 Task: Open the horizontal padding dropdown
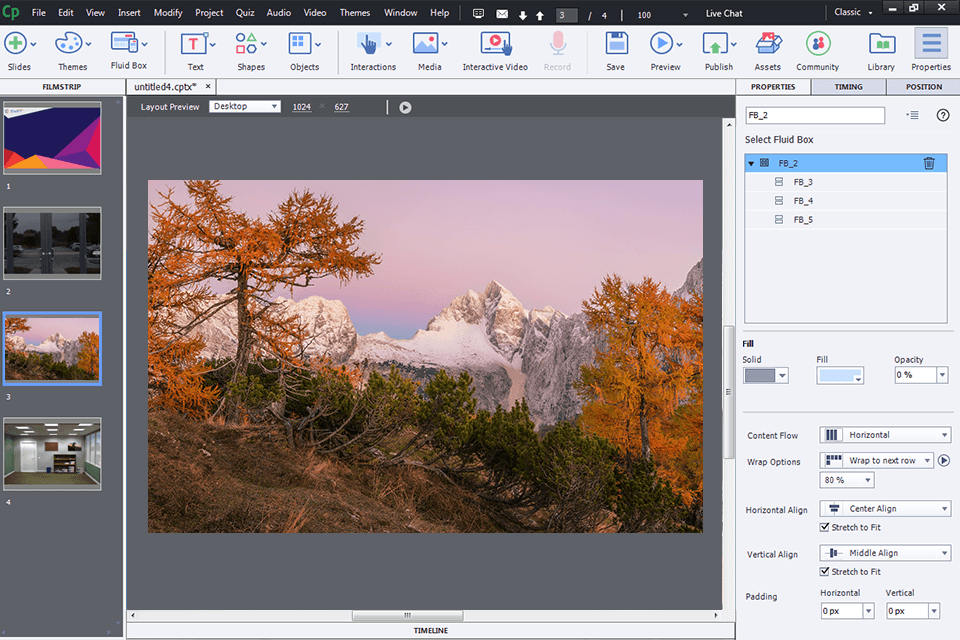(x=868, y=611)
